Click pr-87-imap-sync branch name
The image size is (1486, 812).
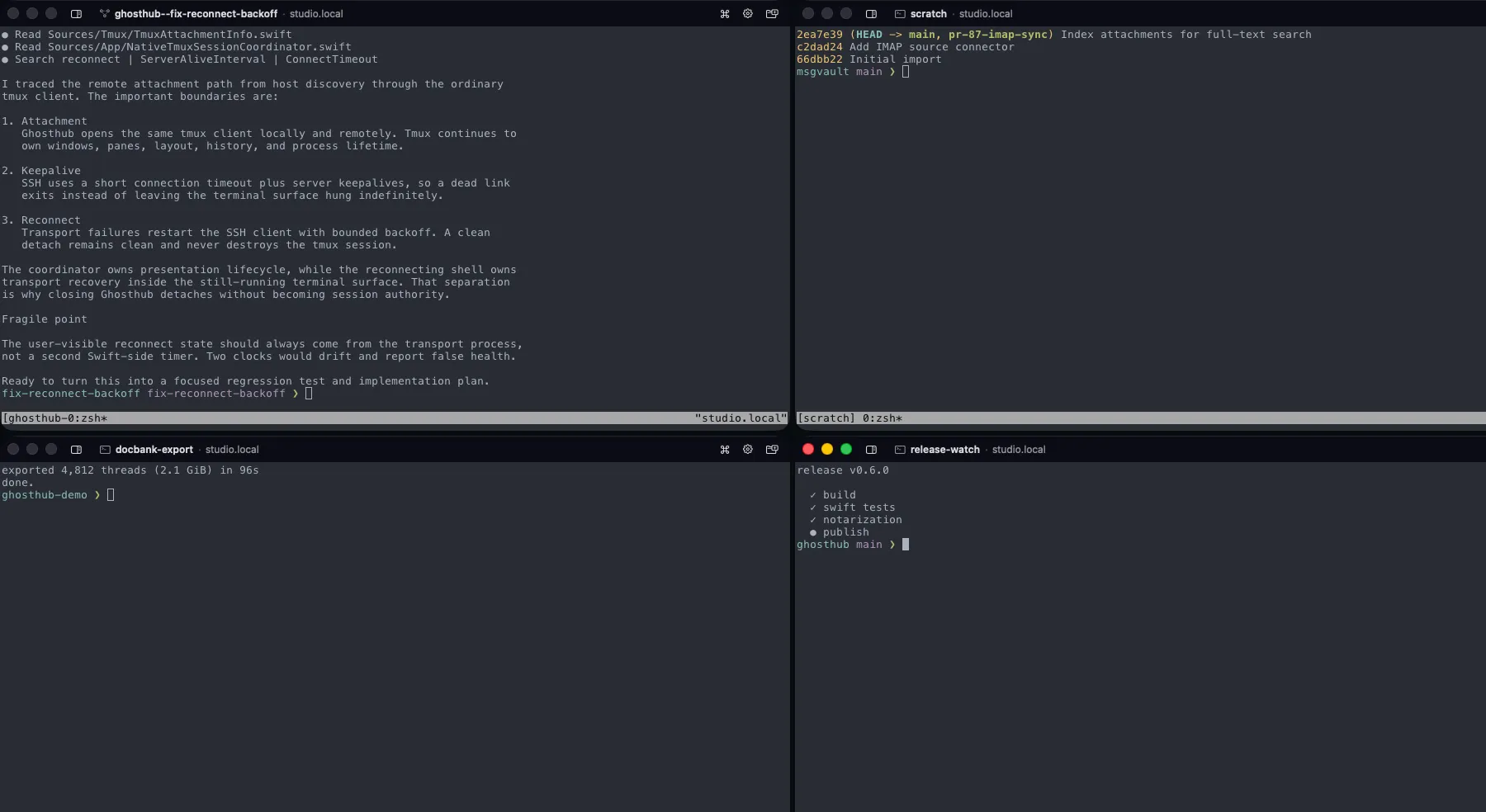click(997, 35)
